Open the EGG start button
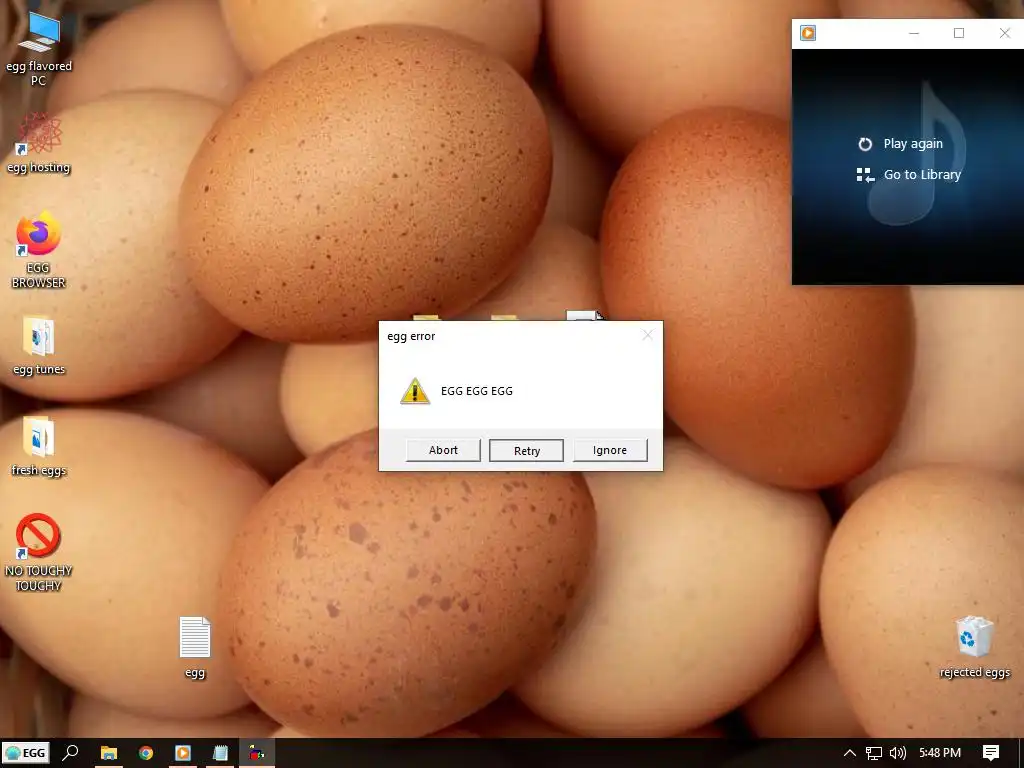The width and height of the screenshot is (1024, 768). point(25,753)
